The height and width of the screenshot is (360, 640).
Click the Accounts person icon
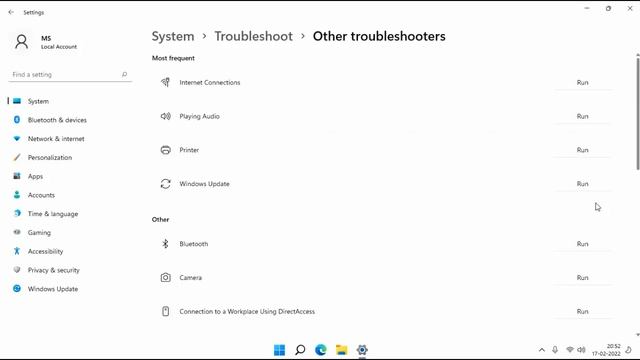tap(17, 195)
